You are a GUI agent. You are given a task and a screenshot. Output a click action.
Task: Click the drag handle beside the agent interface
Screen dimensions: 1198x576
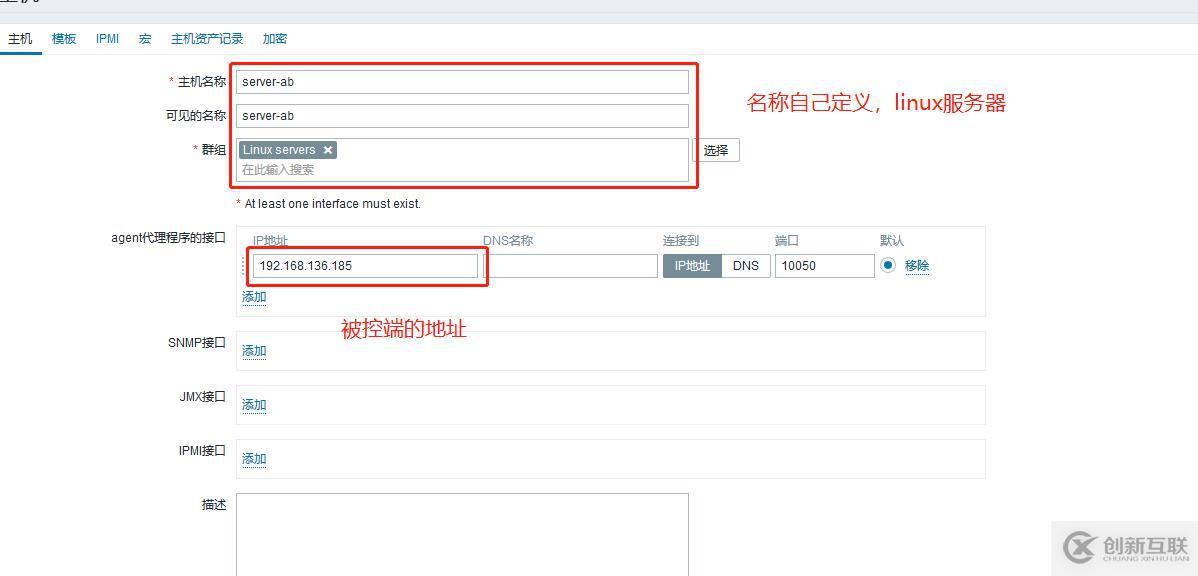pos(243,265)
